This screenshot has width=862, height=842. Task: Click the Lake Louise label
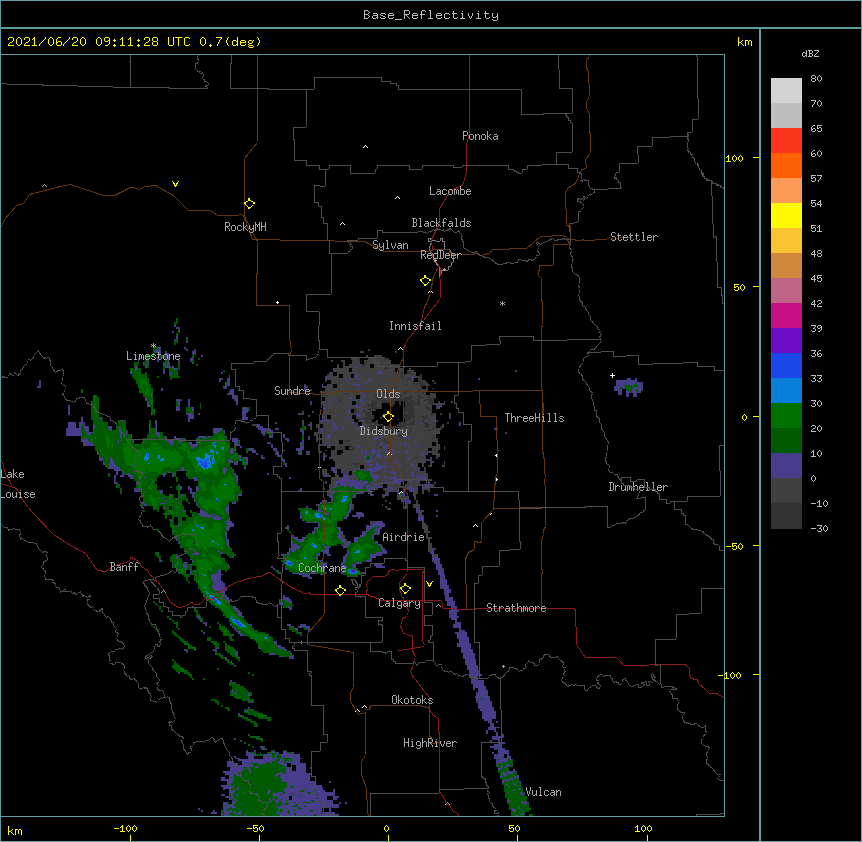click(18, 484)
